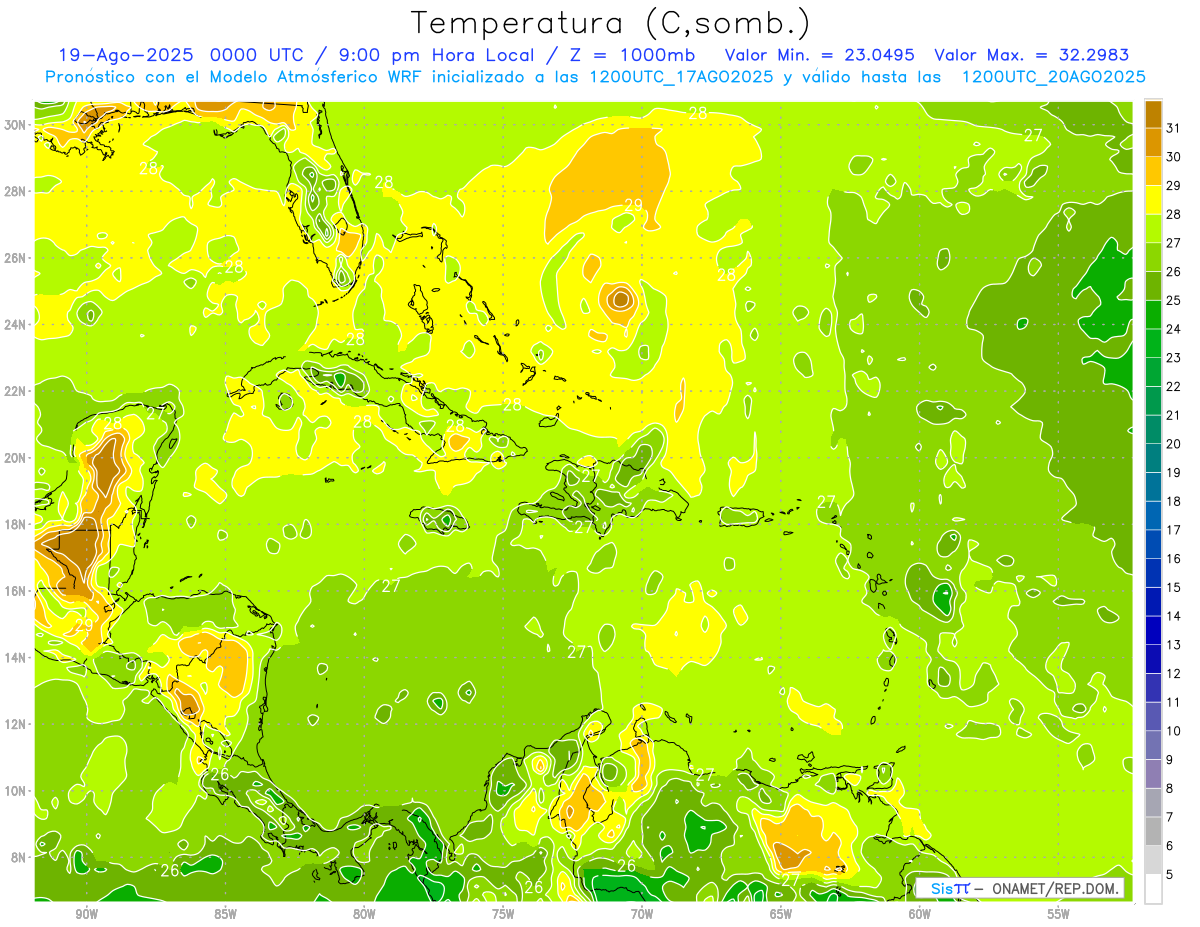Select 'Valor Min. = 23.0495' text
Image resolution: width=1200 pixels, height=927 pixels.
820,55
